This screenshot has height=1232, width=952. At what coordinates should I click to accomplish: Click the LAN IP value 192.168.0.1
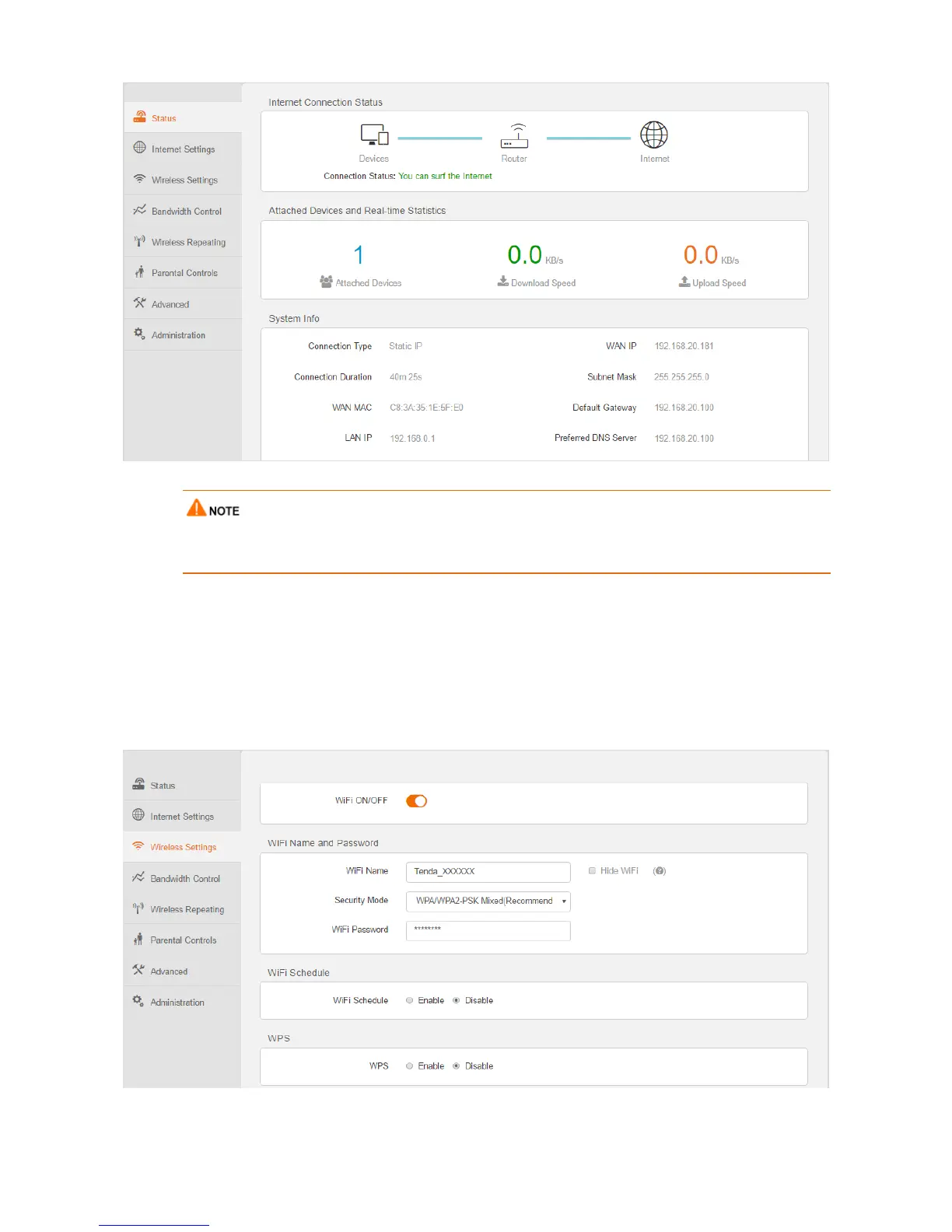413,439
